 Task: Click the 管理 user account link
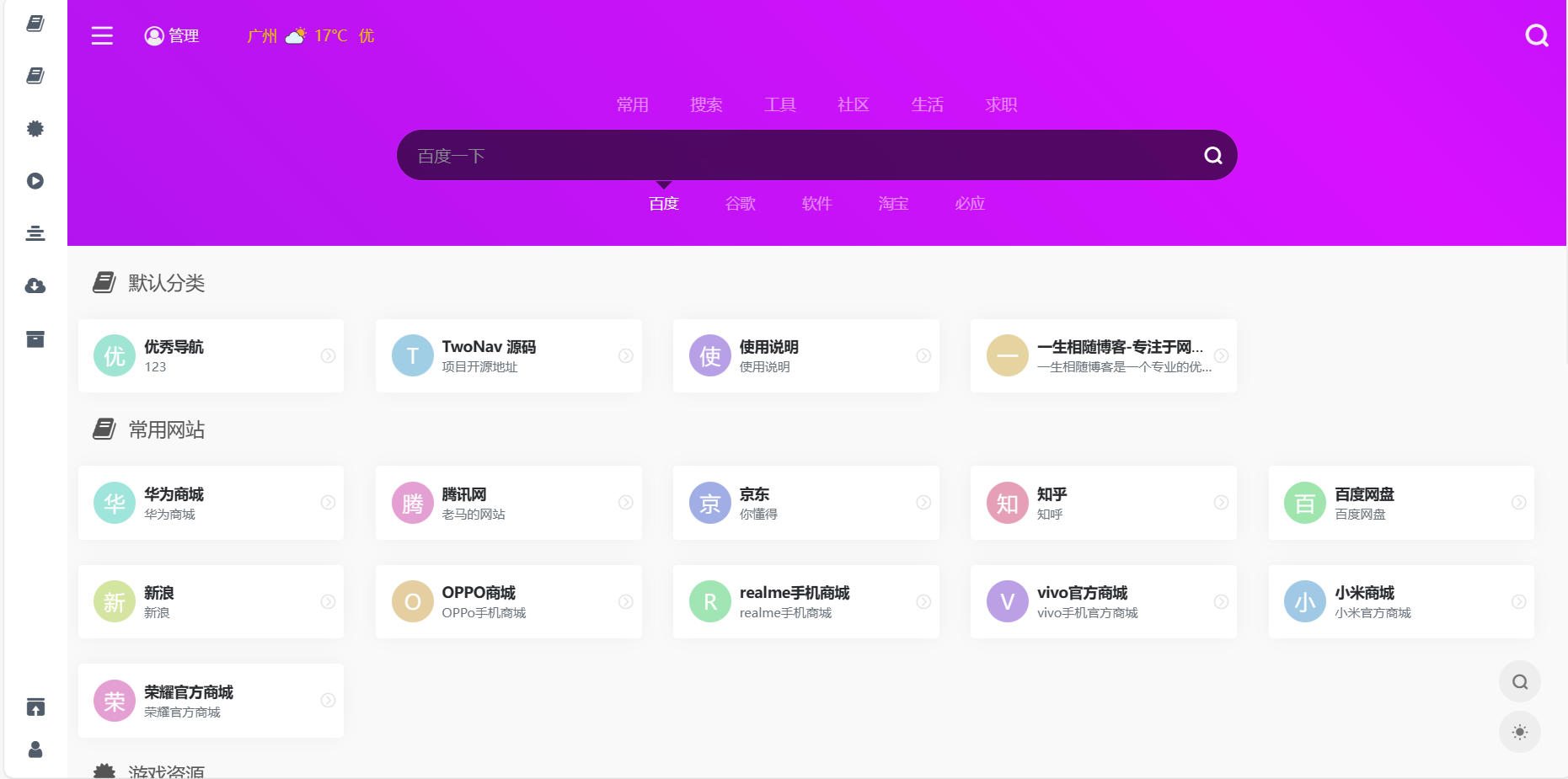(x=172, y=35)
